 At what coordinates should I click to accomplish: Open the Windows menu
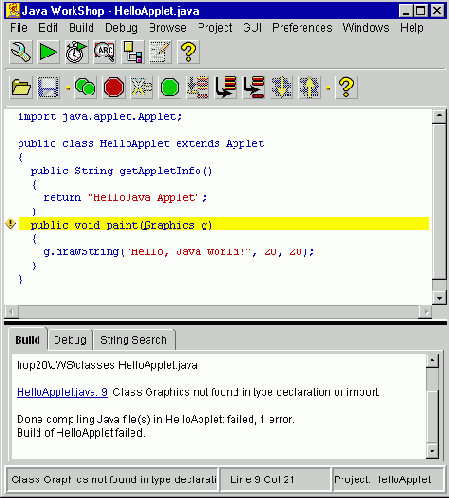click(x=366, y=28)
